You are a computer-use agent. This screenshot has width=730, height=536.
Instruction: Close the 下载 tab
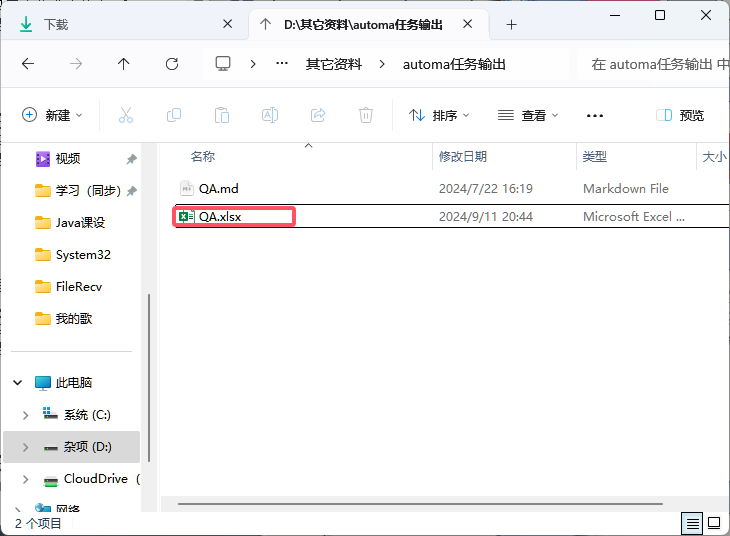(228, 24)
